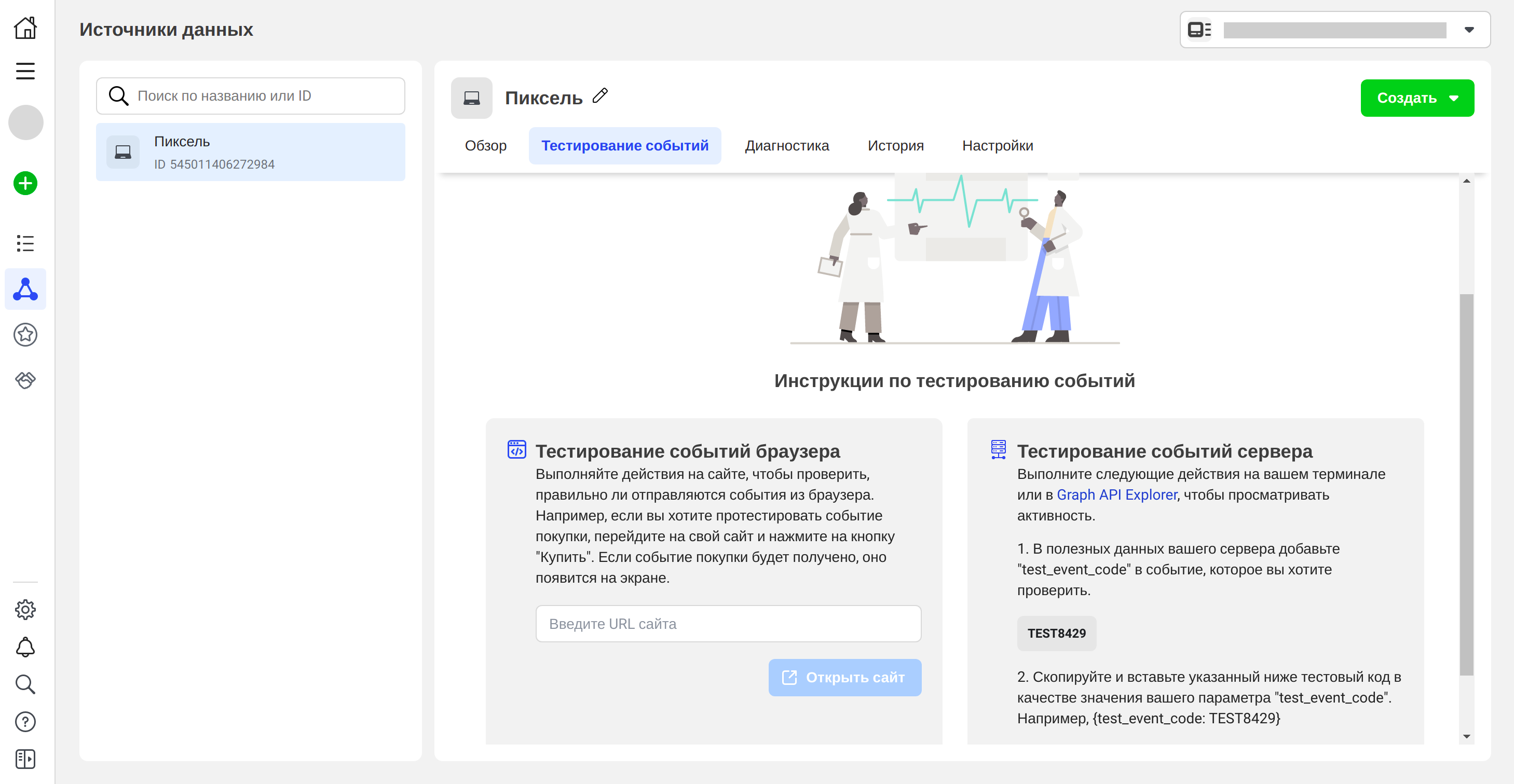Click the home icon in sidebar
The width and height of the screenshot is (1514, 784).
(25, 27)
